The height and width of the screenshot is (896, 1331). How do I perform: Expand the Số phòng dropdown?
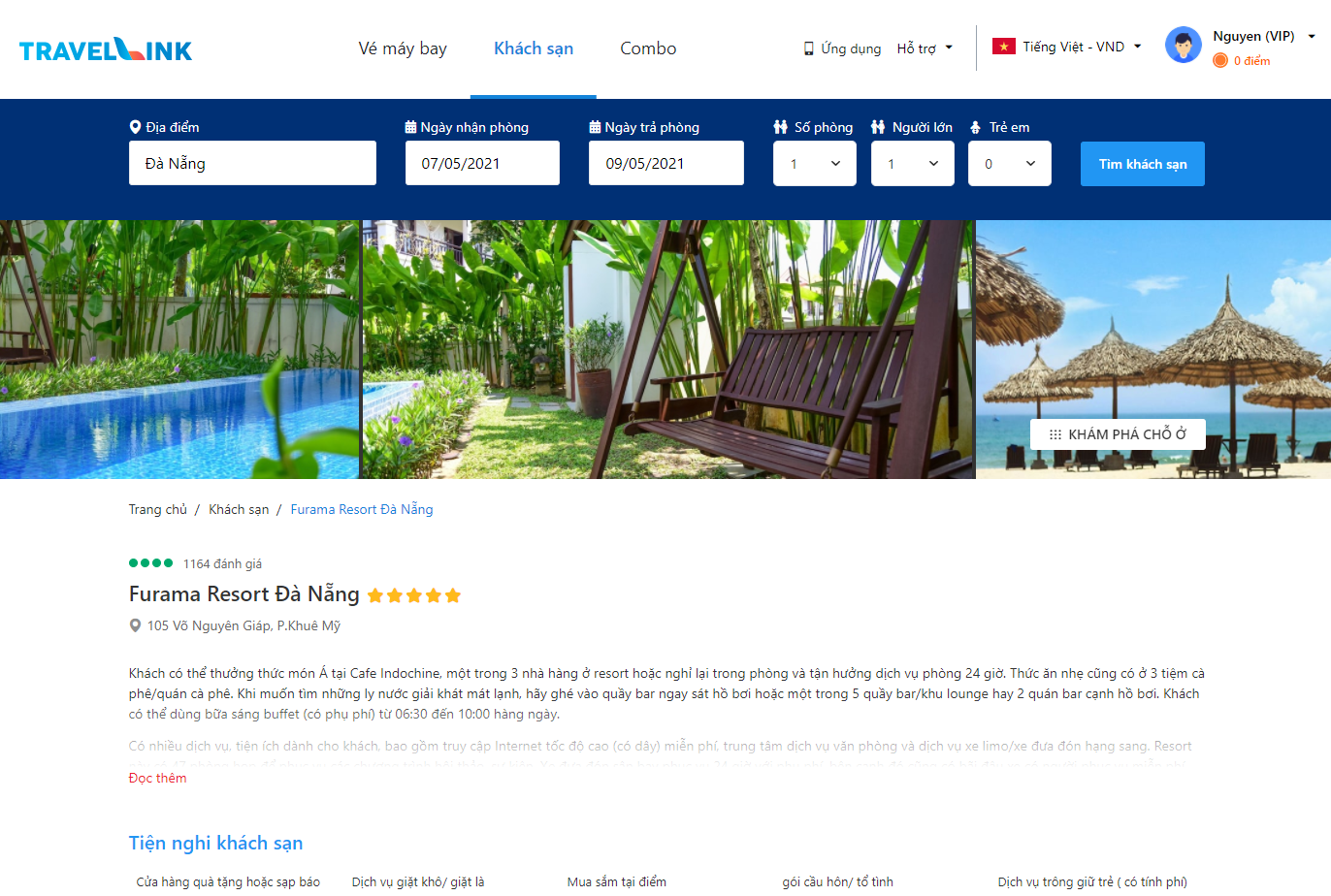tap(815, 164)
